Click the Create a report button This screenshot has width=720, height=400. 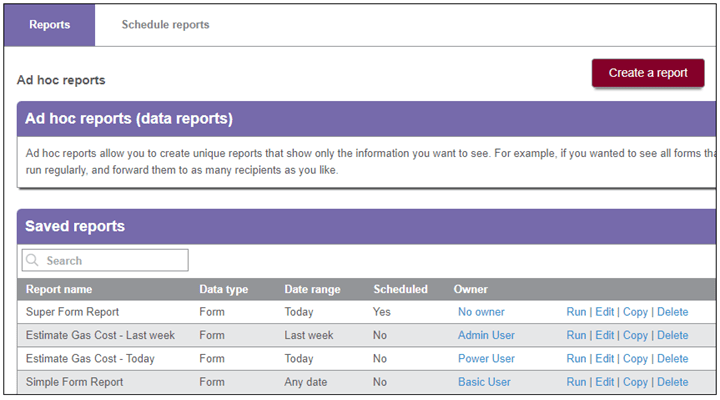coord(648,73)
